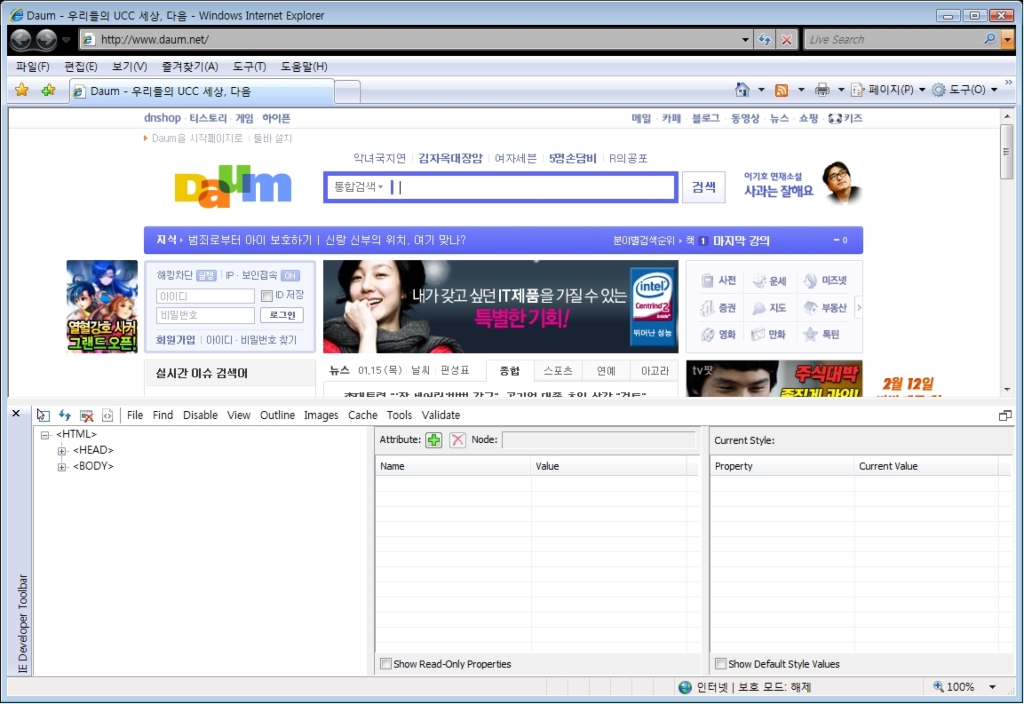Click the code brackets icon in Developer Toolbar

[x=108, y=415]
